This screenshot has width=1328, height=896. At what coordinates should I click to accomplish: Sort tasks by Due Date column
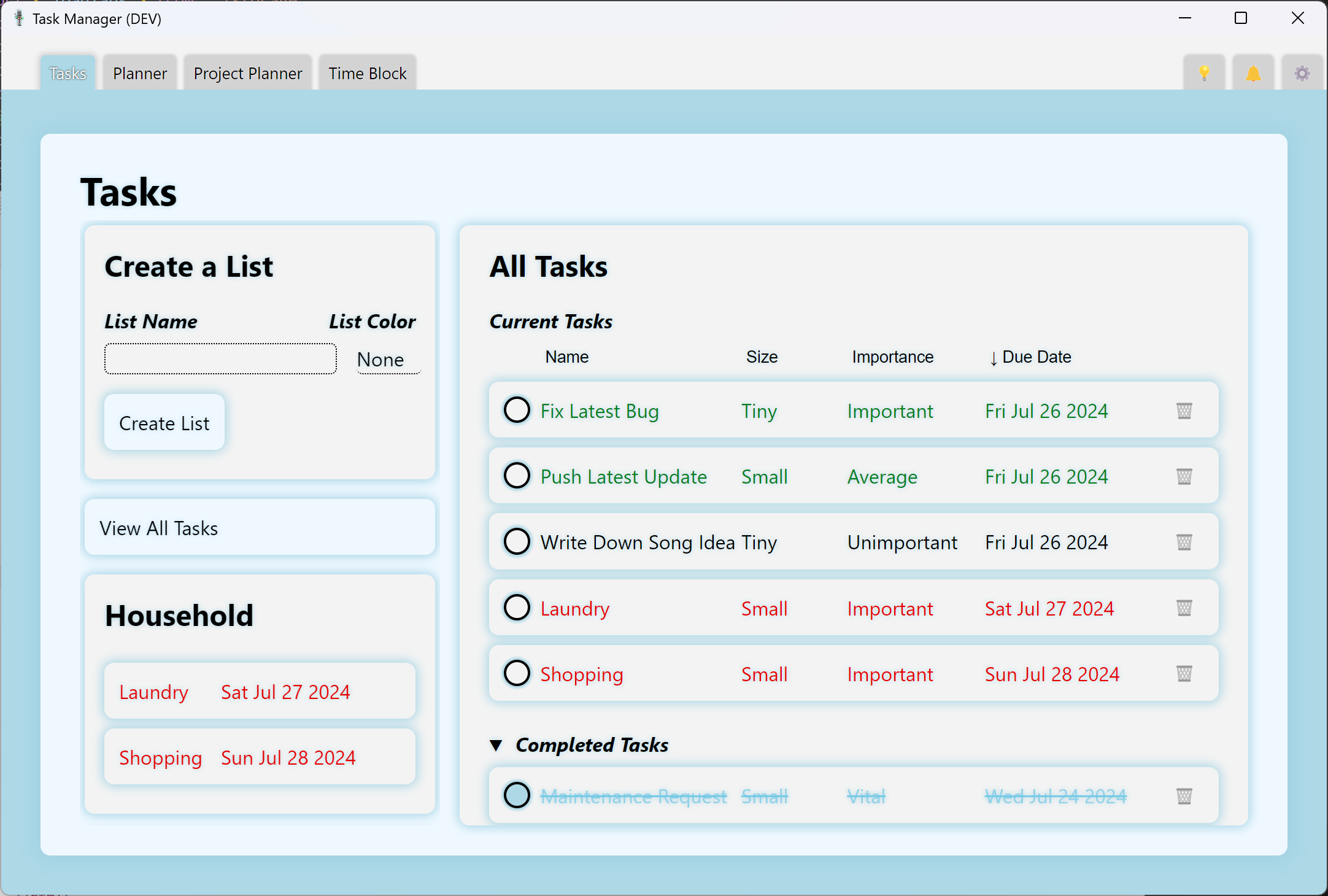(1030, 357)
